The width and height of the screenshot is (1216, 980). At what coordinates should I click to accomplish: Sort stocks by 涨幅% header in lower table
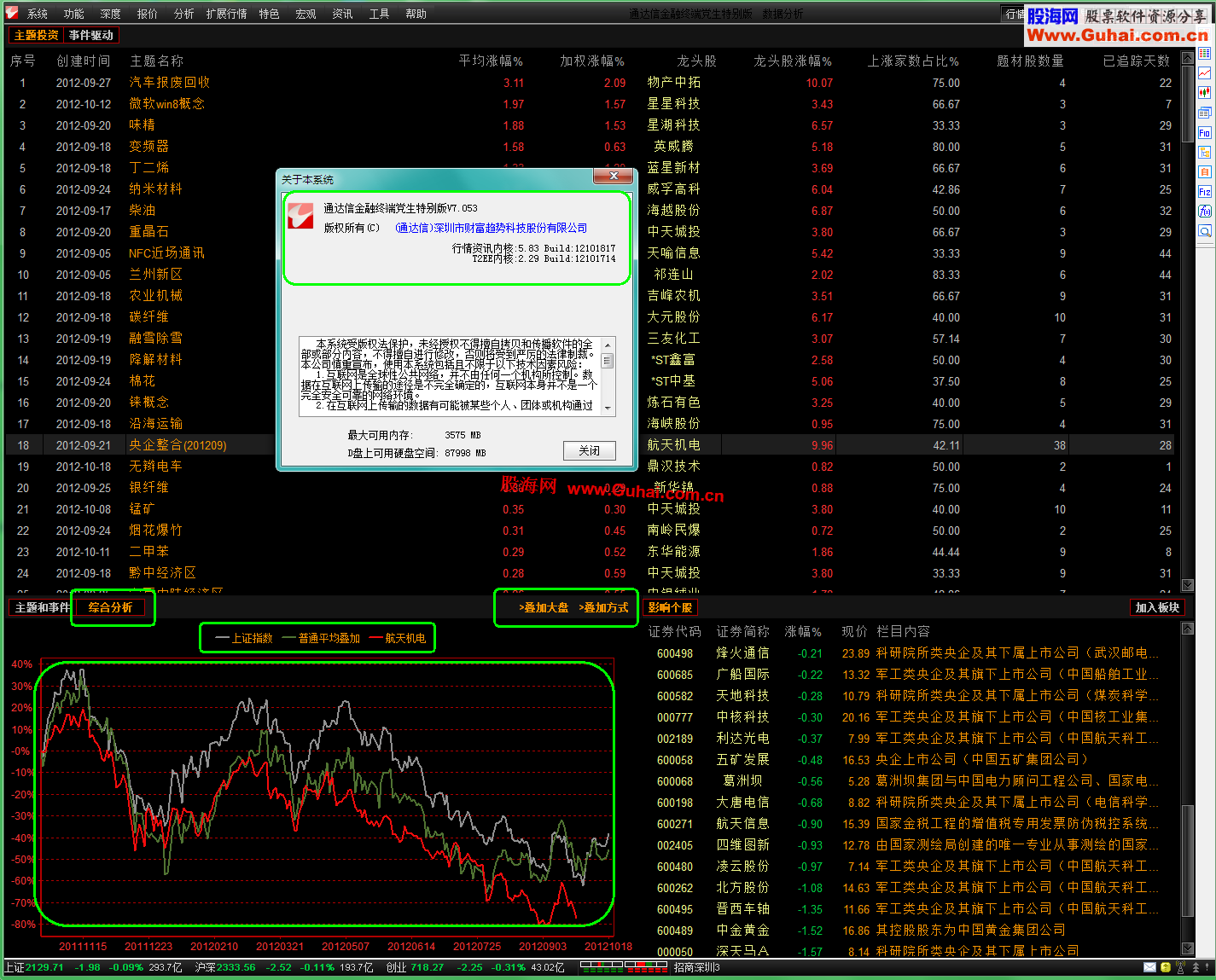803,631
